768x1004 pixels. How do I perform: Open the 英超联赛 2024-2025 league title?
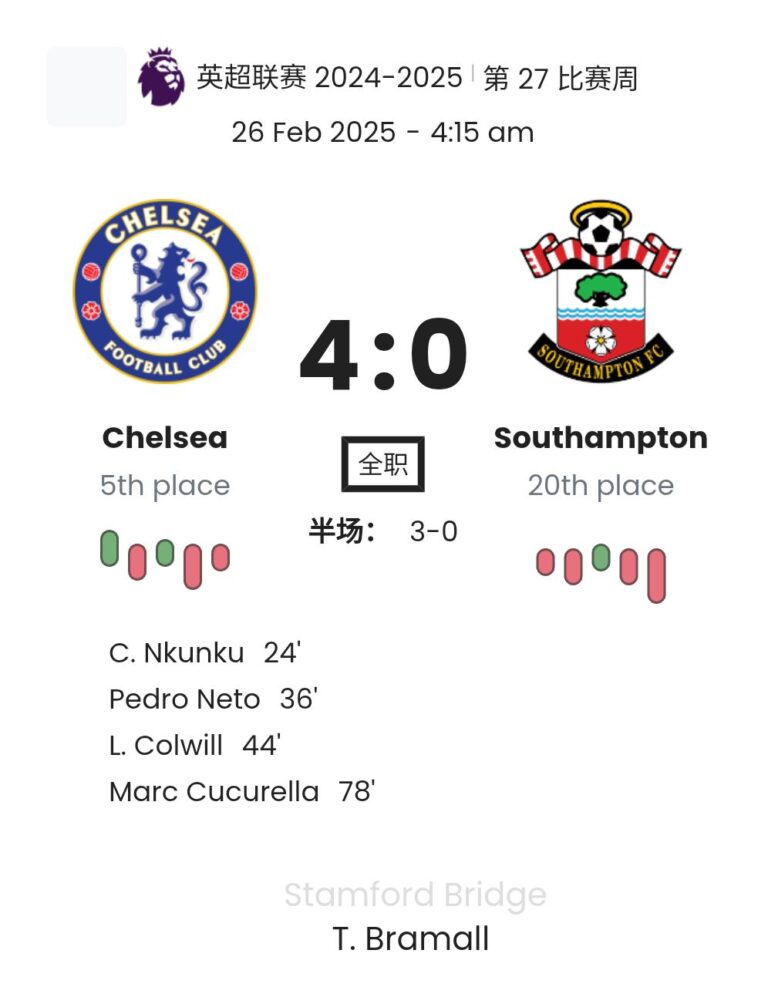pyautogui.click(x=329, y=78)
